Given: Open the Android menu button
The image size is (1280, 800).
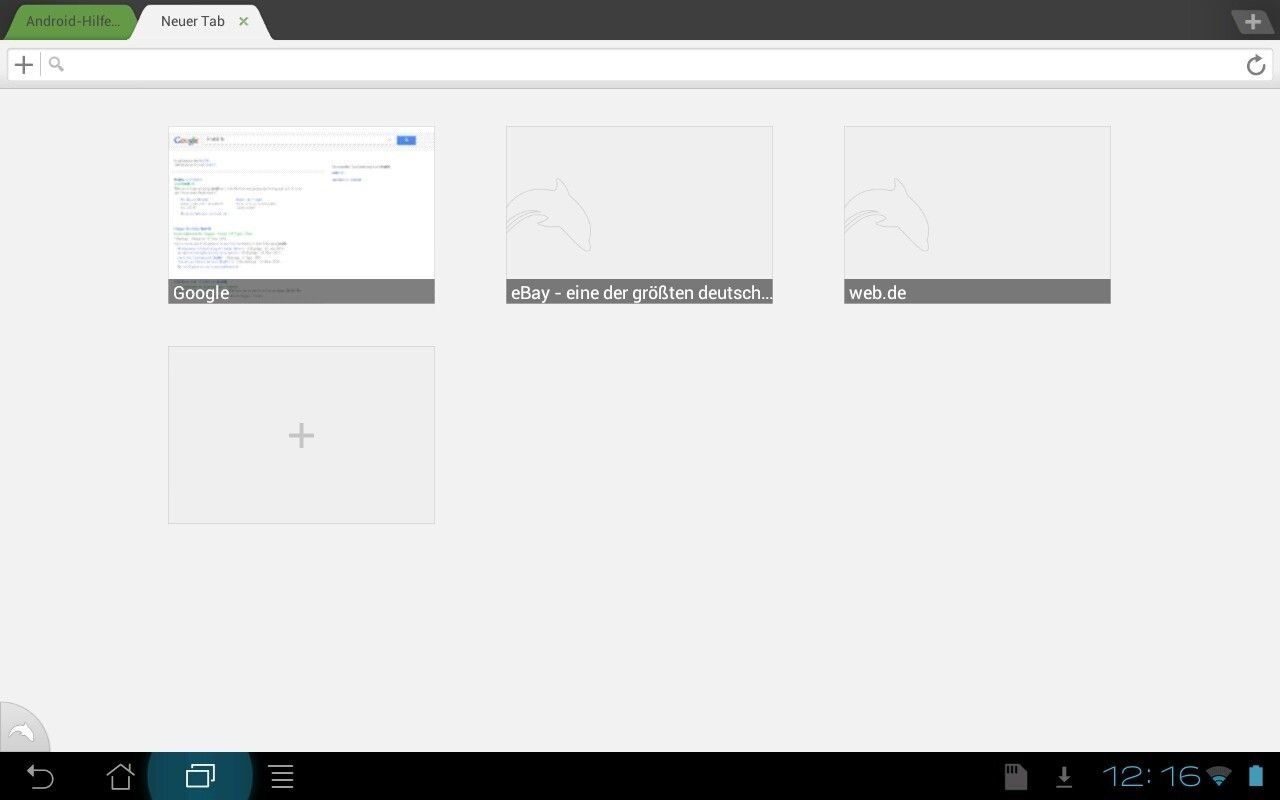Looking at the screenshot, I should tap(282, 776).
